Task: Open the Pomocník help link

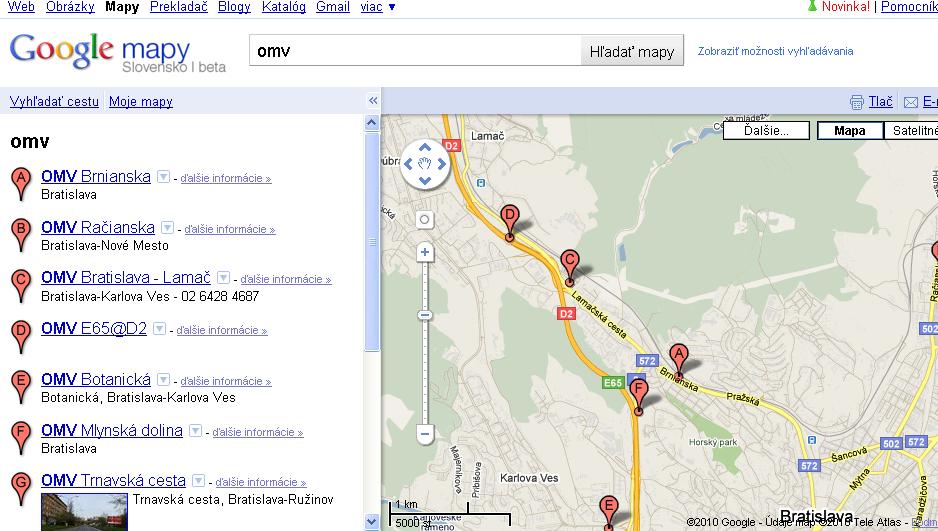Action: point(909,7)
